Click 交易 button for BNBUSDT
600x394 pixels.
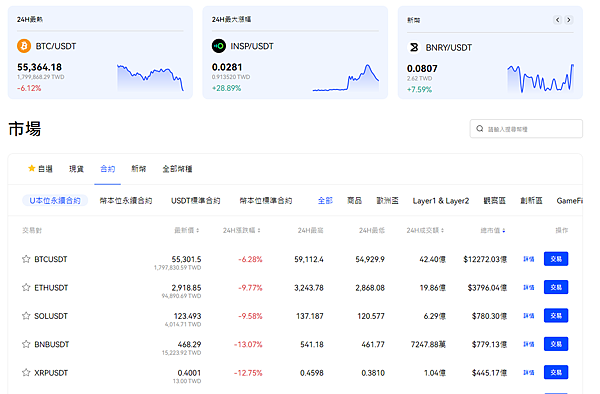coord(556,344)
